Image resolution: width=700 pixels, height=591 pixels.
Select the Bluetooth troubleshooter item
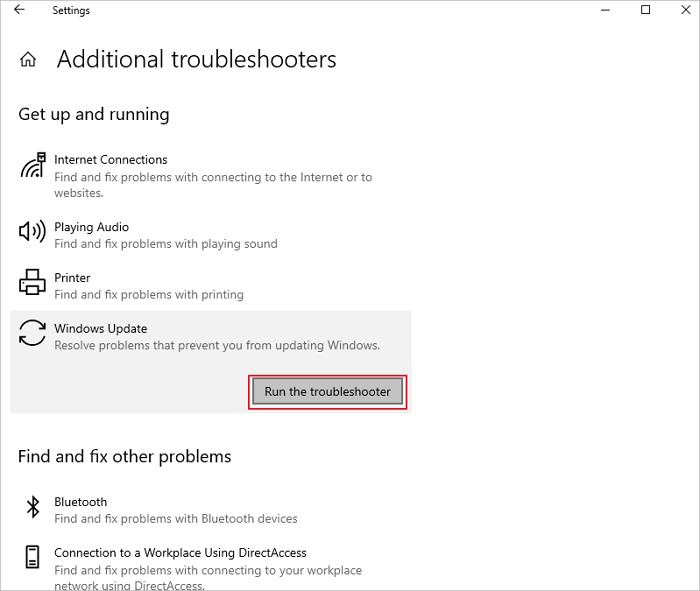tap(80, 502)
